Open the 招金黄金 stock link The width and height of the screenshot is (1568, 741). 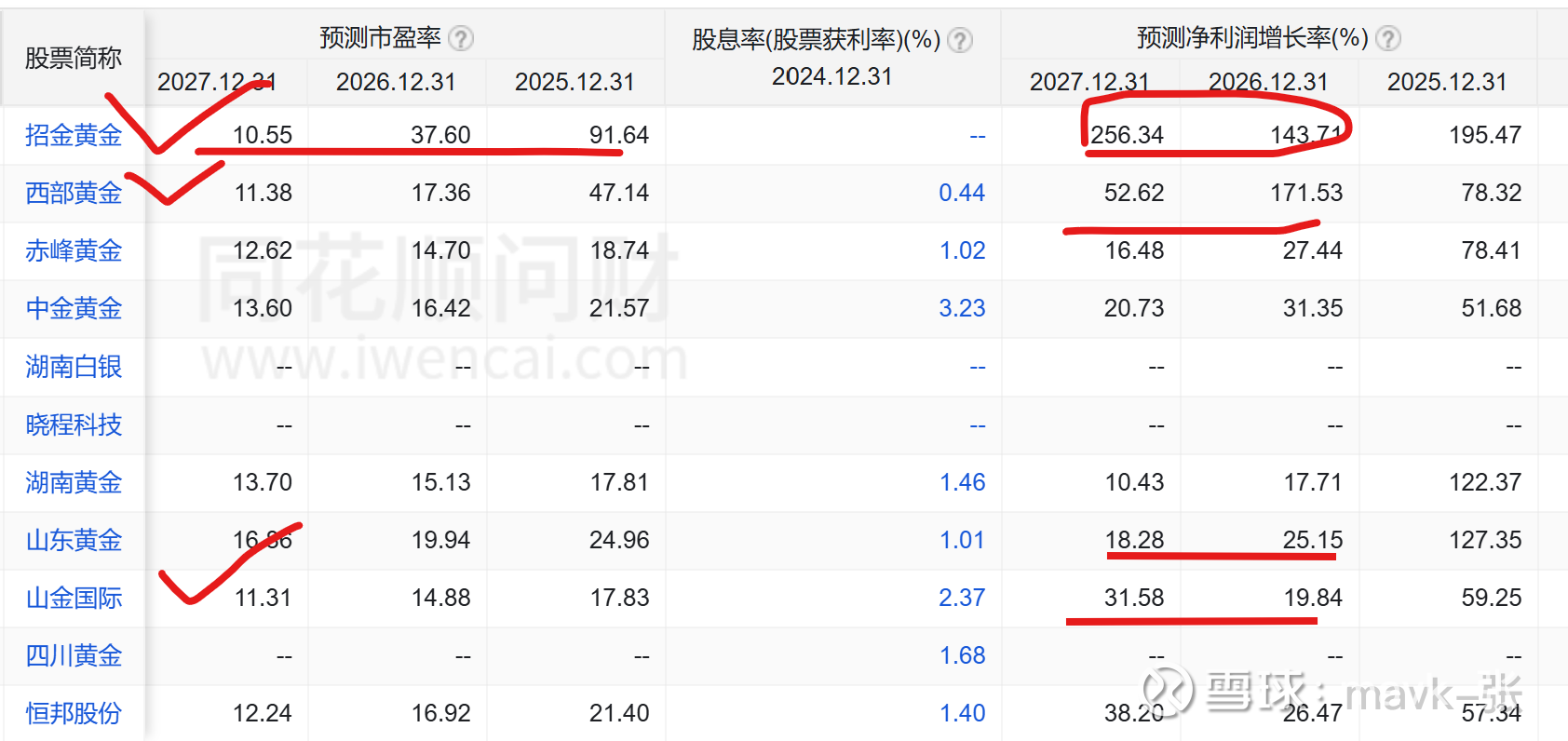[74, 135]
